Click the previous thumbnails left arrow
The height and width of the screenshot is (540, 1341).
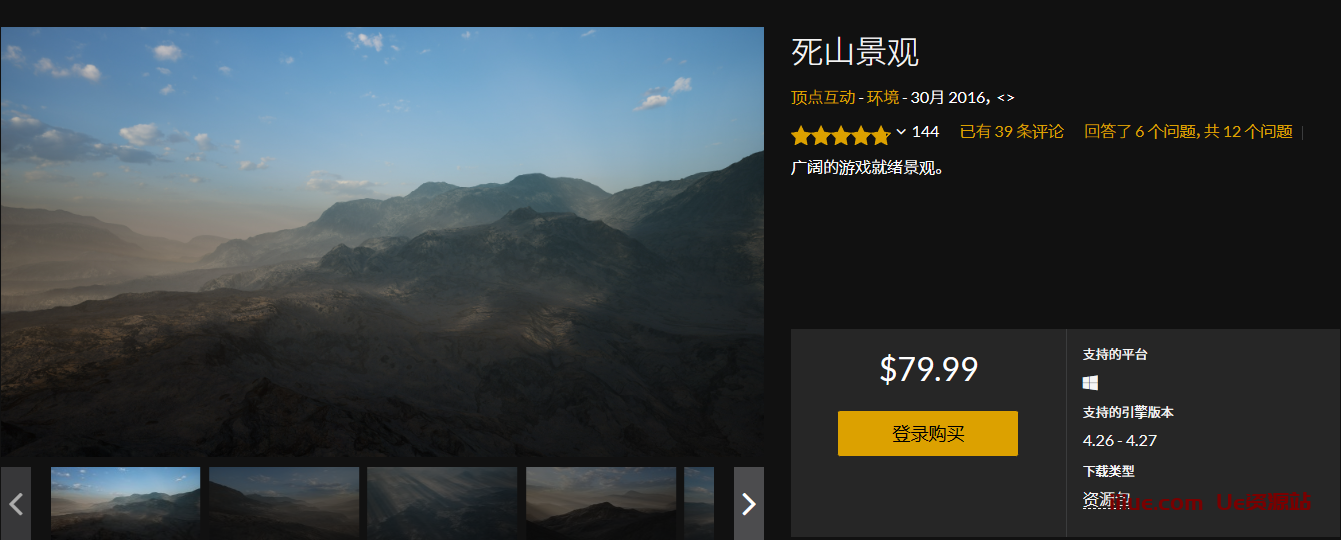coord(15,503)
